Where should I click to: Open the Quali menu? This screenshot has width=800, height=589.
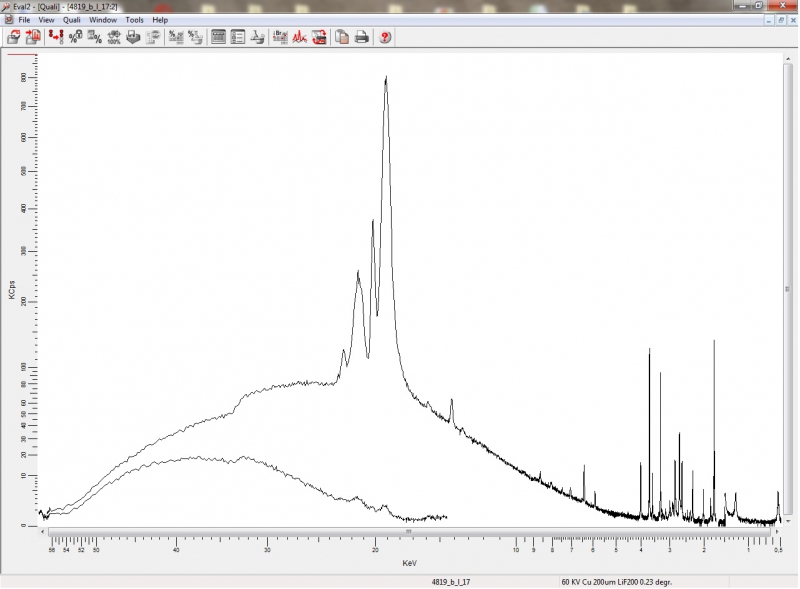pyautogui.click(x=72, y=20)
